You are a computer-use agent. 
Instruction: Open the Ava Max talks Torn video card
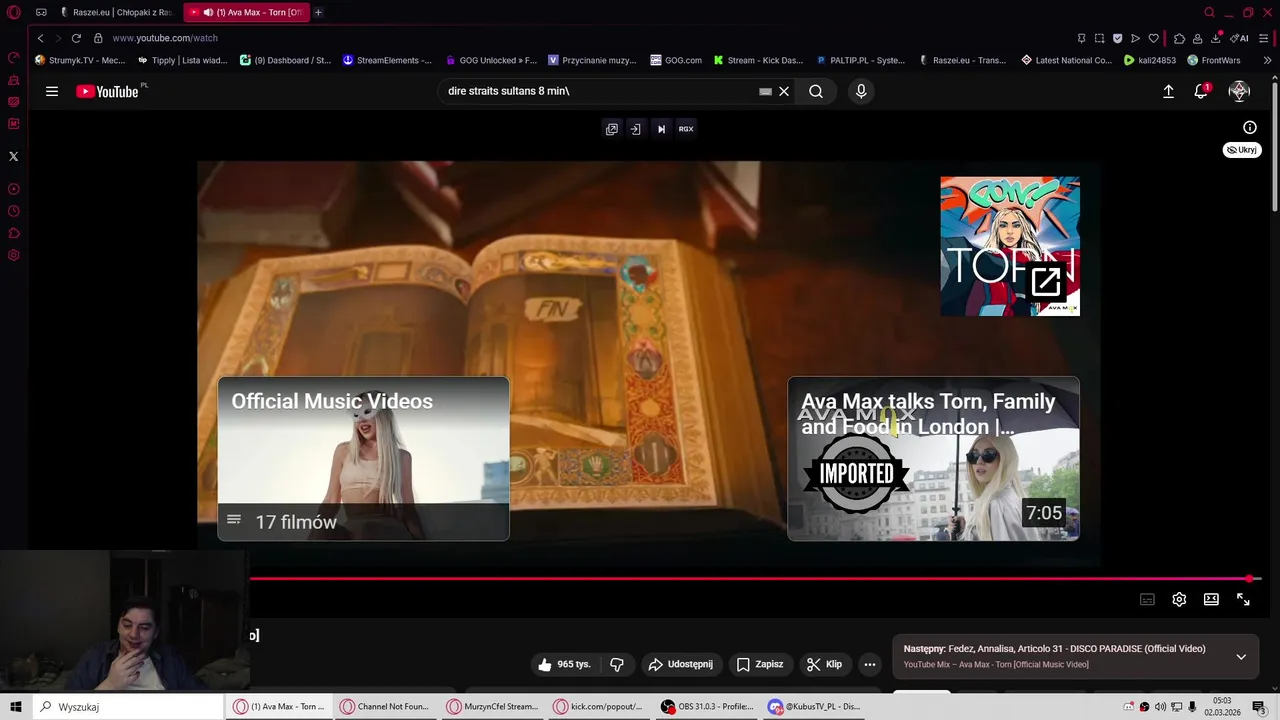point(934,458)
